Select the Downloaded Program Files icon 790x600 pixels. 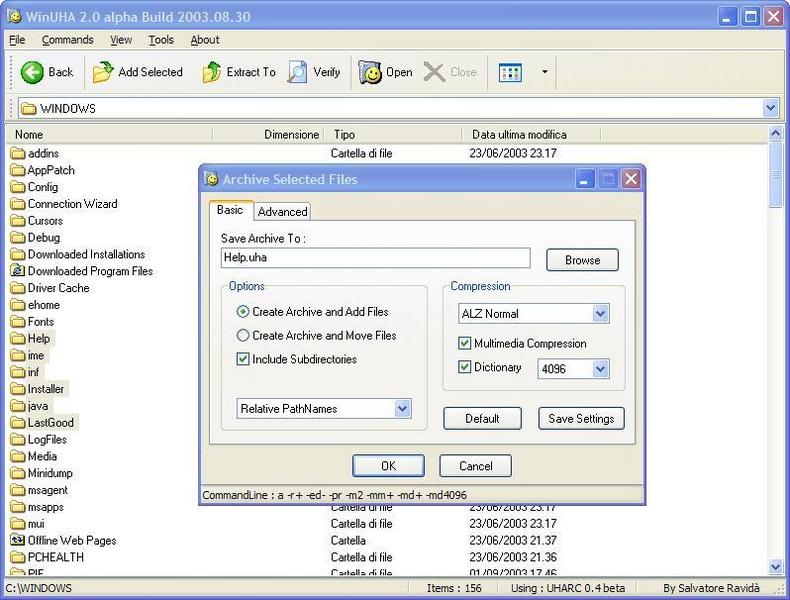tap(18, 271)
